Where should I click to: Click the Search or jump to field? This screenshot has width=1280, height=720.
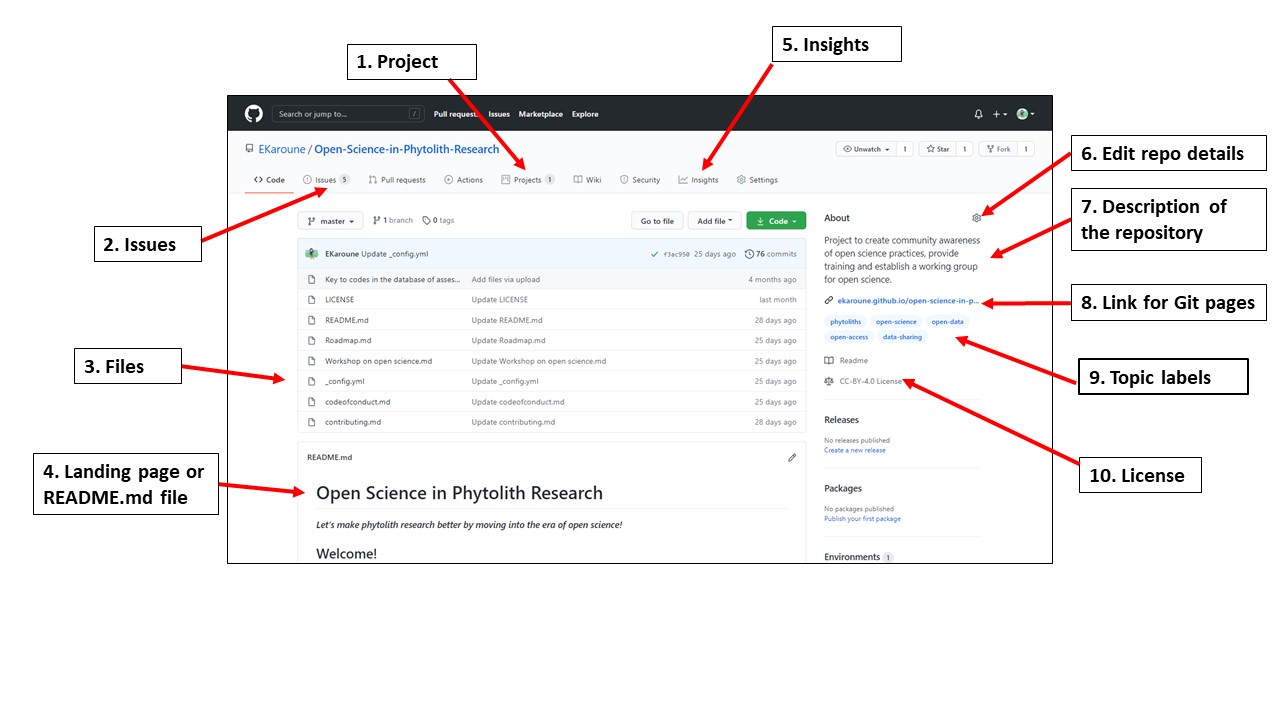tap(345, 114)
